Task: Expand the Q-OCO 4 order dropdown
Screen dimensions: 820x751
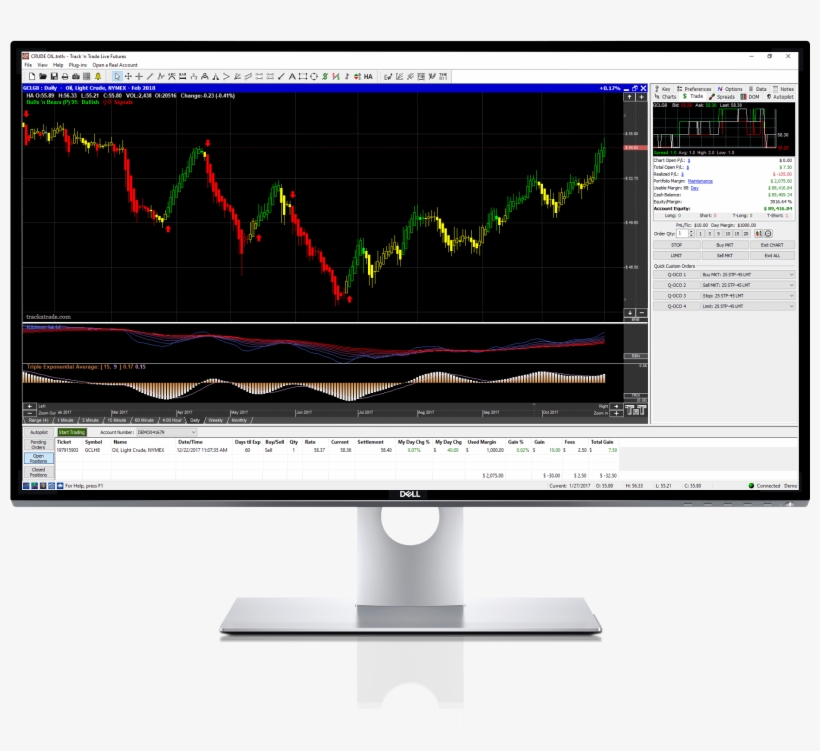Action: click(791, 306)
